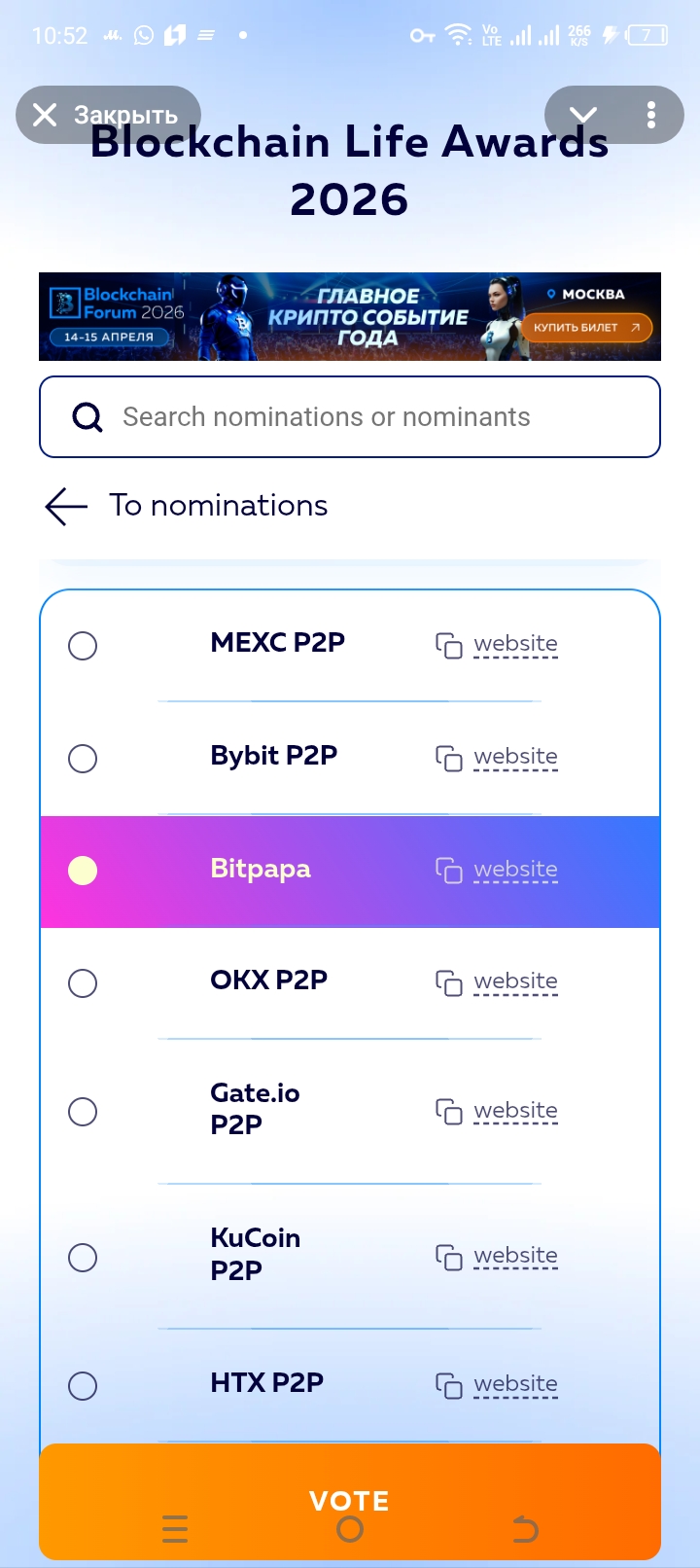
Task: Close the page with the Закрыть button
Action: (107, 115)
